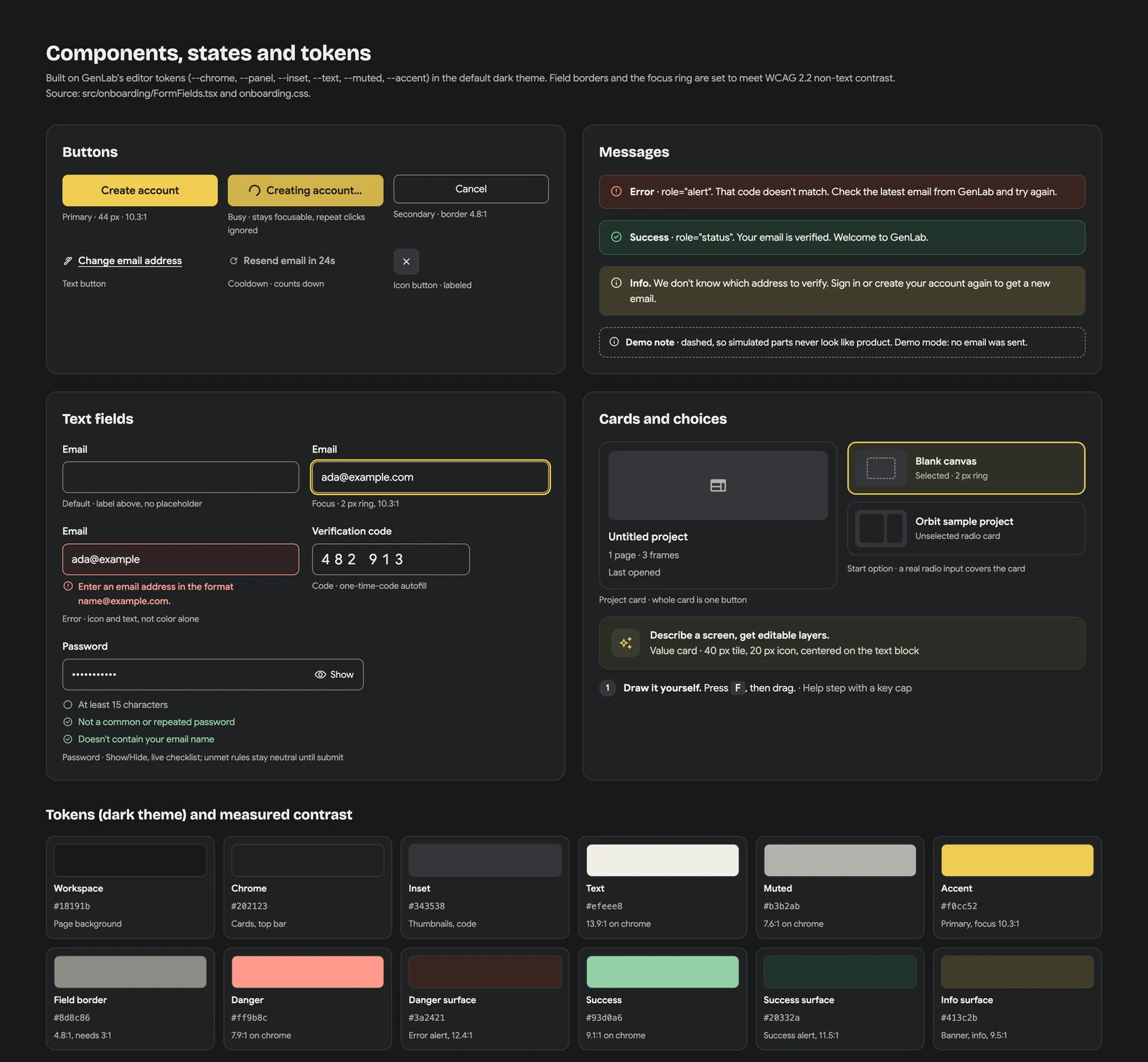Click the X icon button labeled close
This screenshot has width=1148, height=1062.
tap(406, 261)
